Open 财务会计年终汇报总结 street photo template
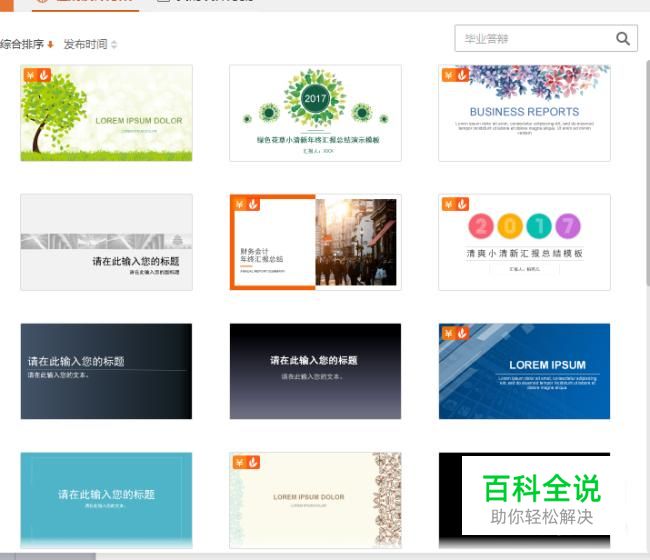The height and width of the screenshot is (560, 650). coord(315,242)
